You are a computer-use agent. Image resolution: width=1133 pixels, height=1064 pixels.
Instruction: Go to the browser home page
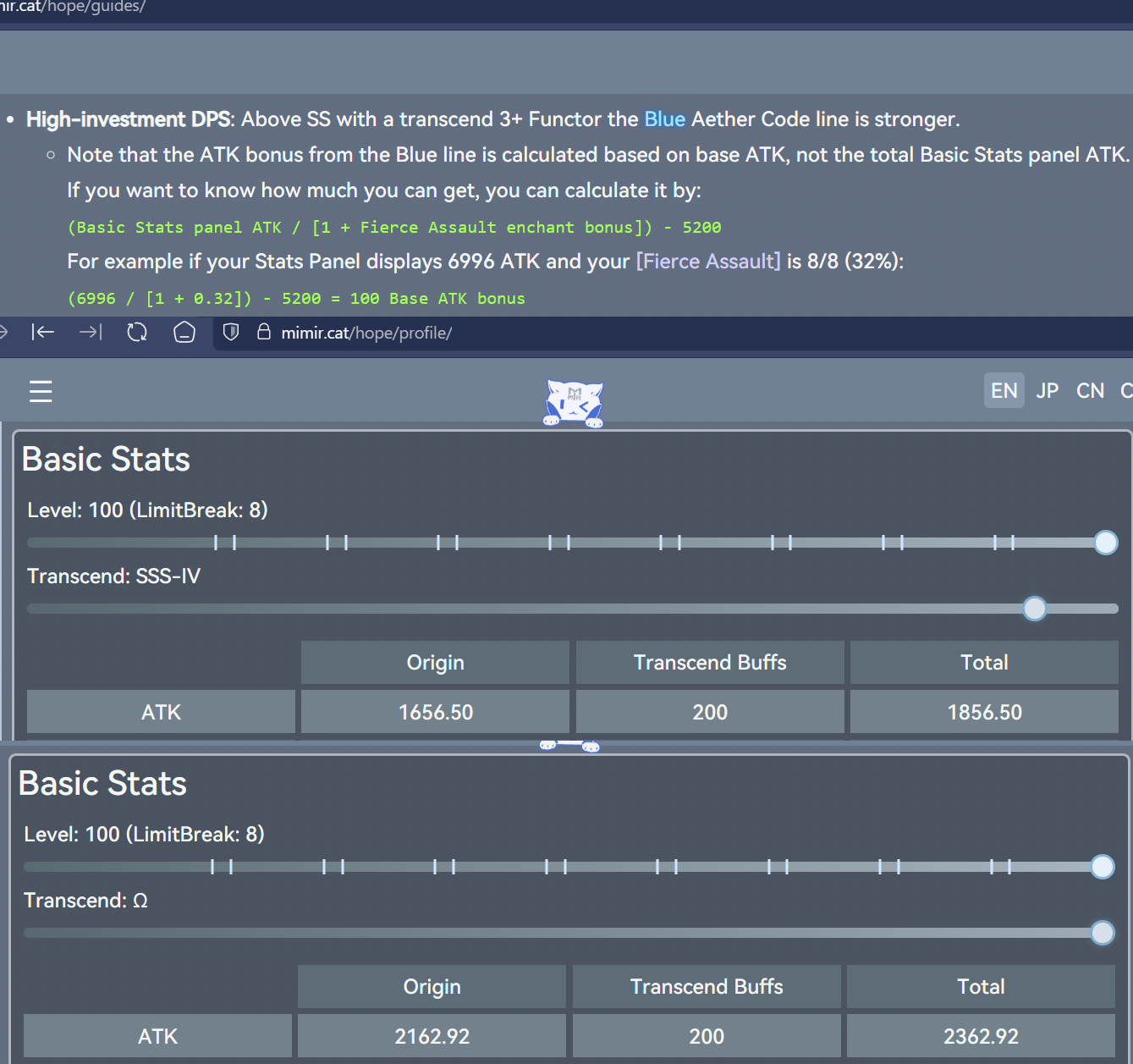pos(184,333)
